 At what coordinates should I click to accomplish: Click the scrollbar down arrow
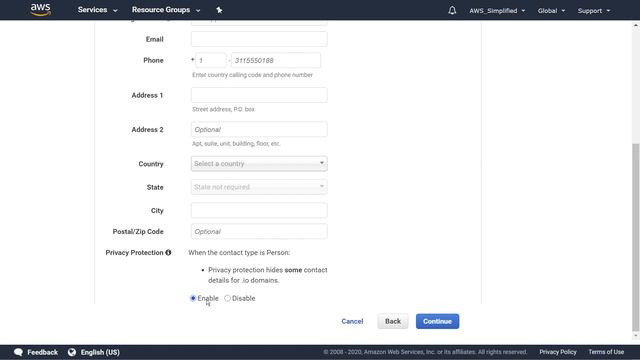[636, 336]
